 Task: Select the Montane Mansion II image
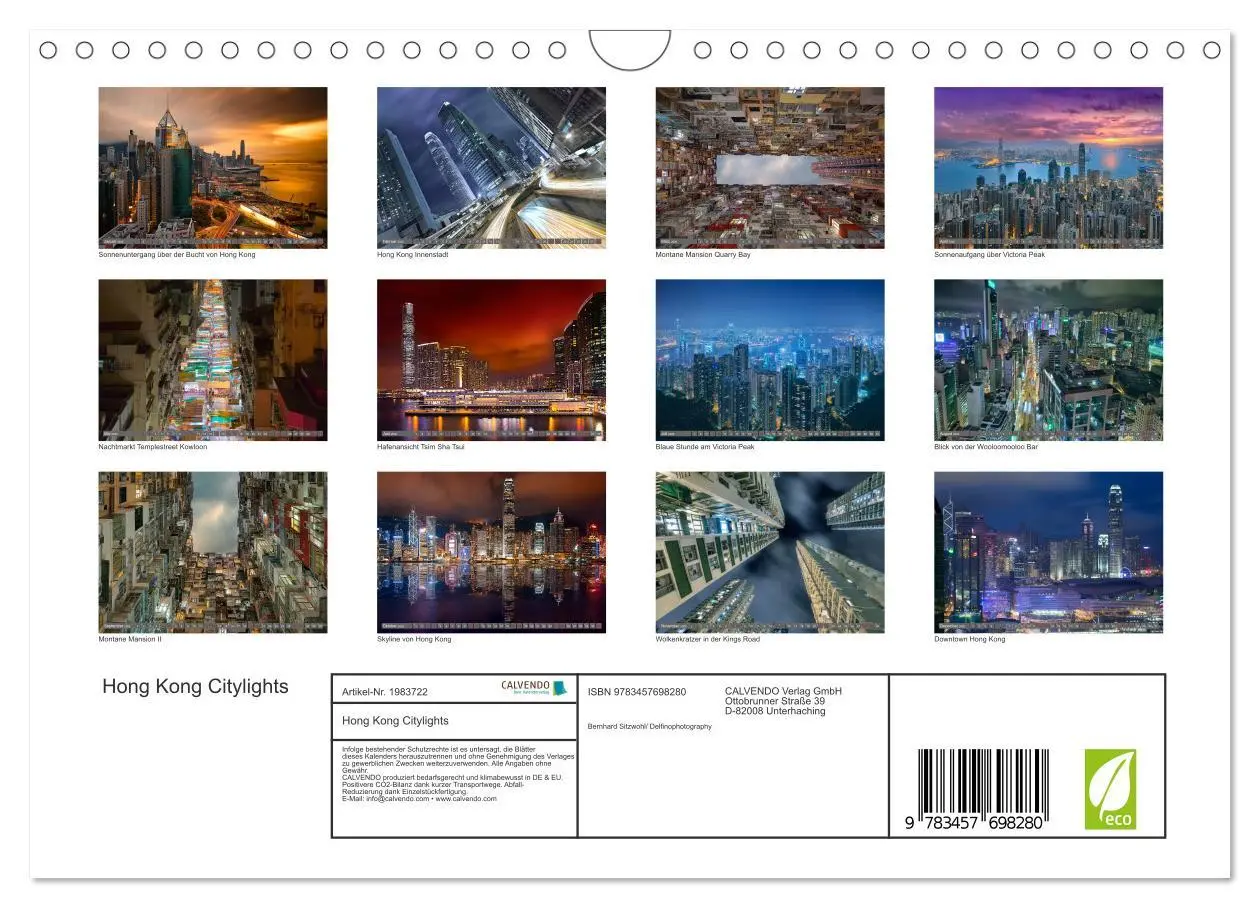click(212, 552)
